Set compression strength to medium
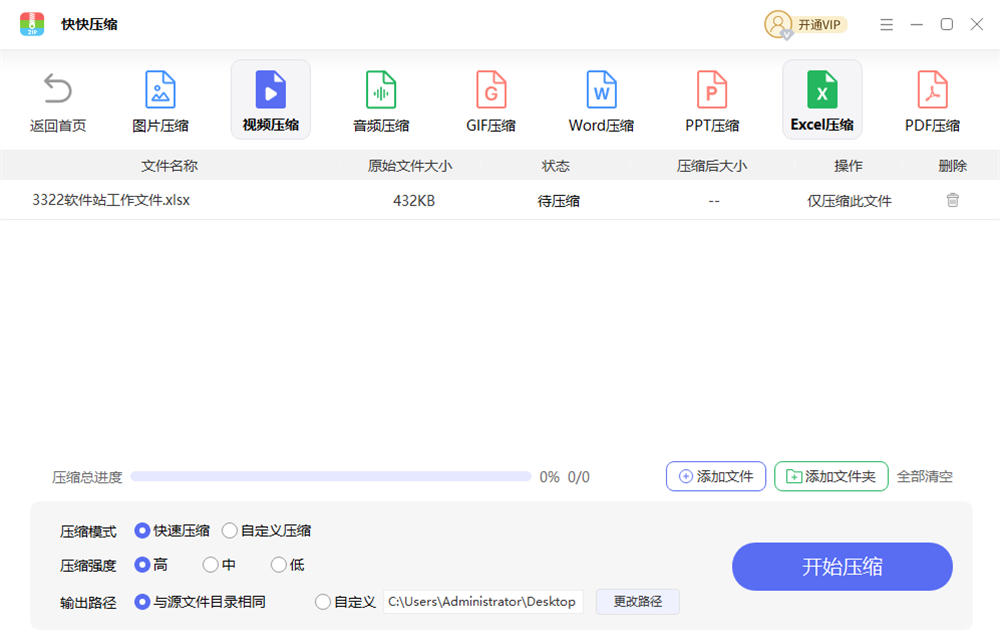This screenshot has width=1000, height=640. [x=210, y=565]
